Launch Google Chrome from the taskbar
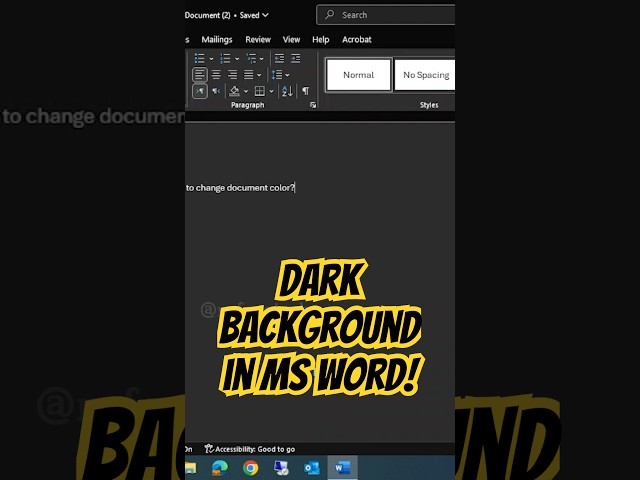640x480 pixels. coord(251,468)
